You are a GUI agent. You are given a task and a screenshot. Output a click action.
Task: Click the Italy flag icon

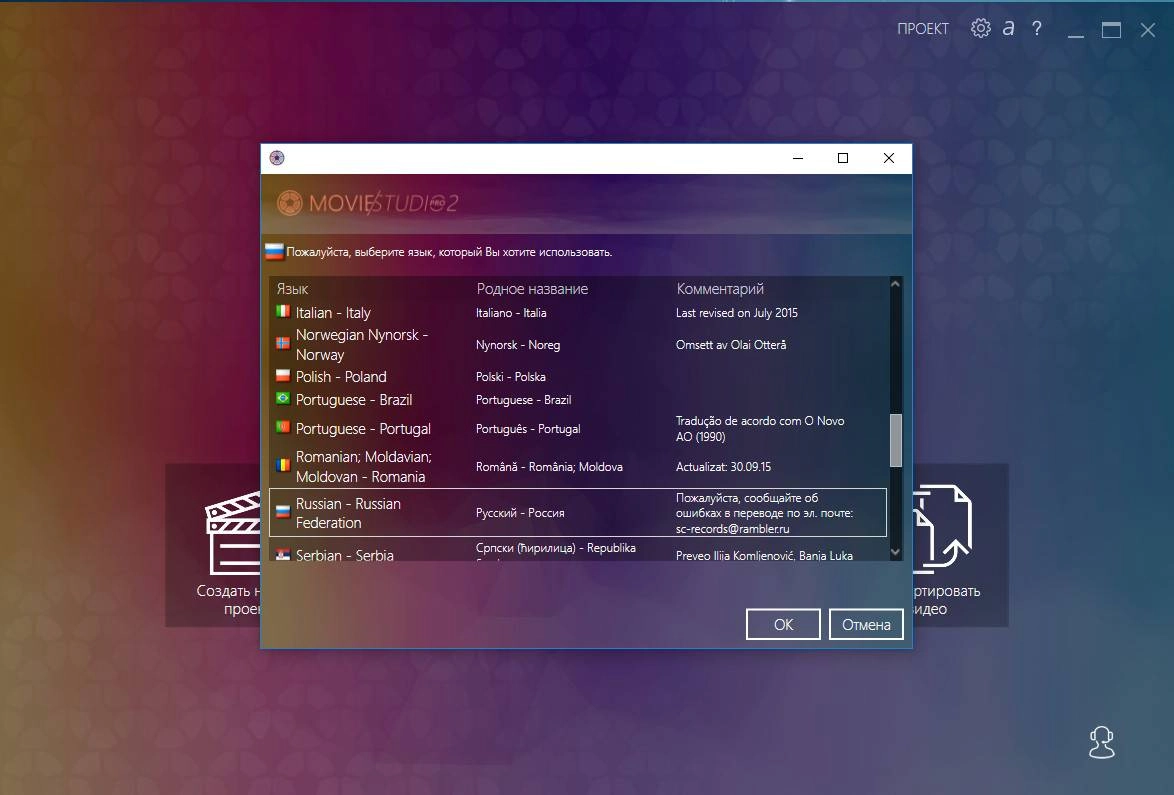[283, 311]
